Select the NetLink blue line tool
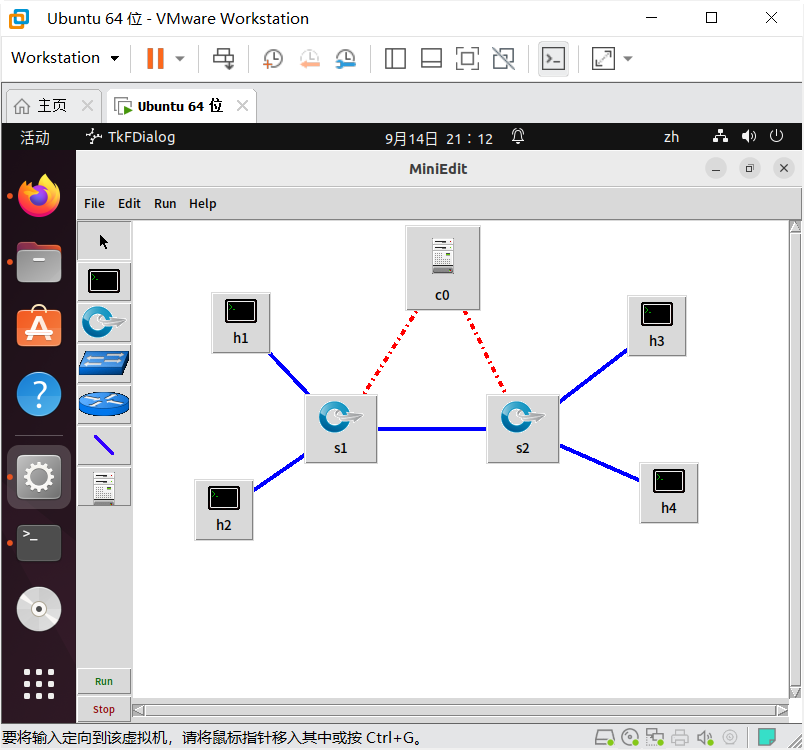The height and width of the screenshot is (750, 804). coord(104,445)
